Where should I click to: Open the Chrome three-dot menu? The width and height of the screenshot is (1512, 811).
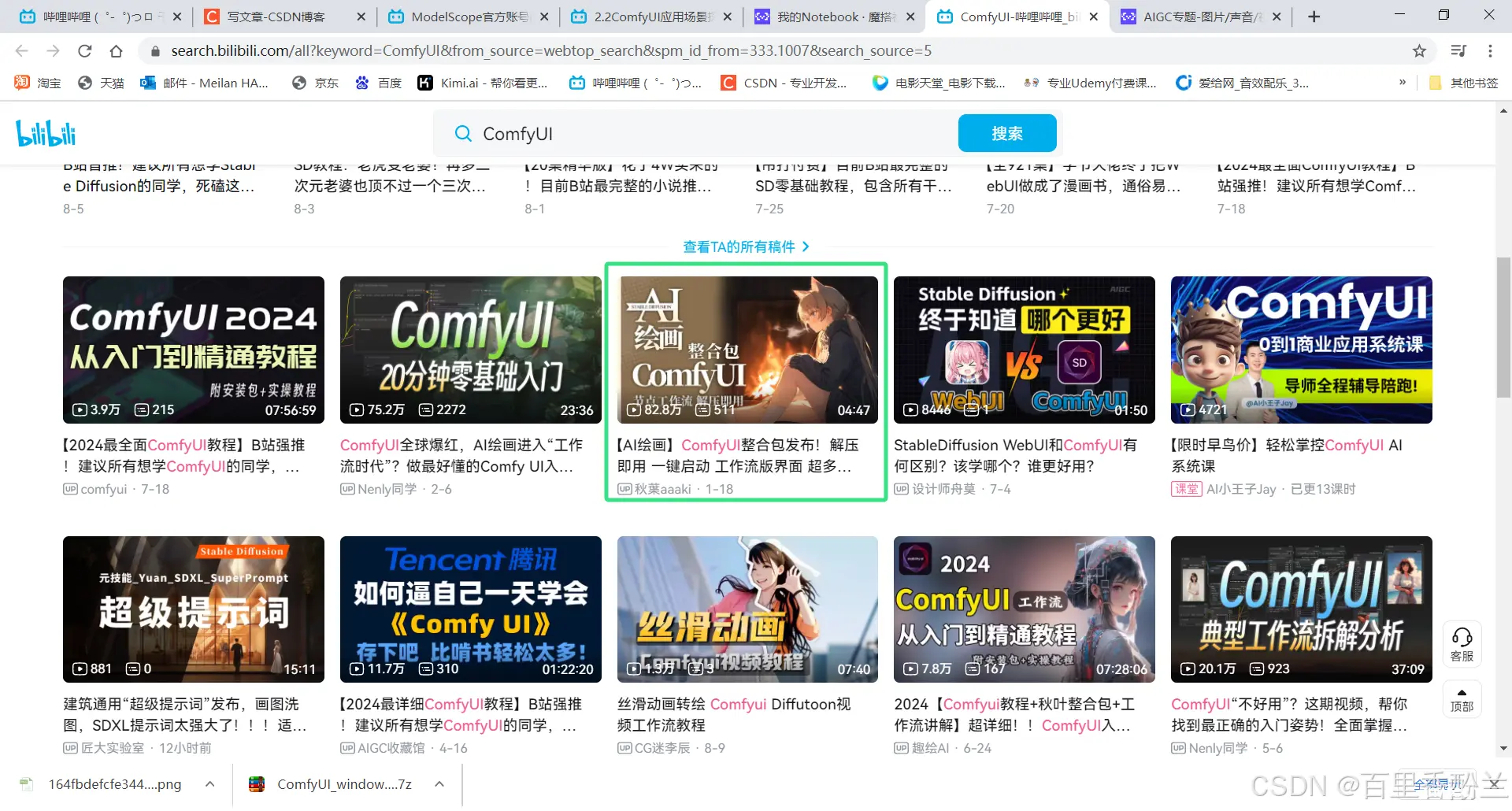coord(1490,51)
